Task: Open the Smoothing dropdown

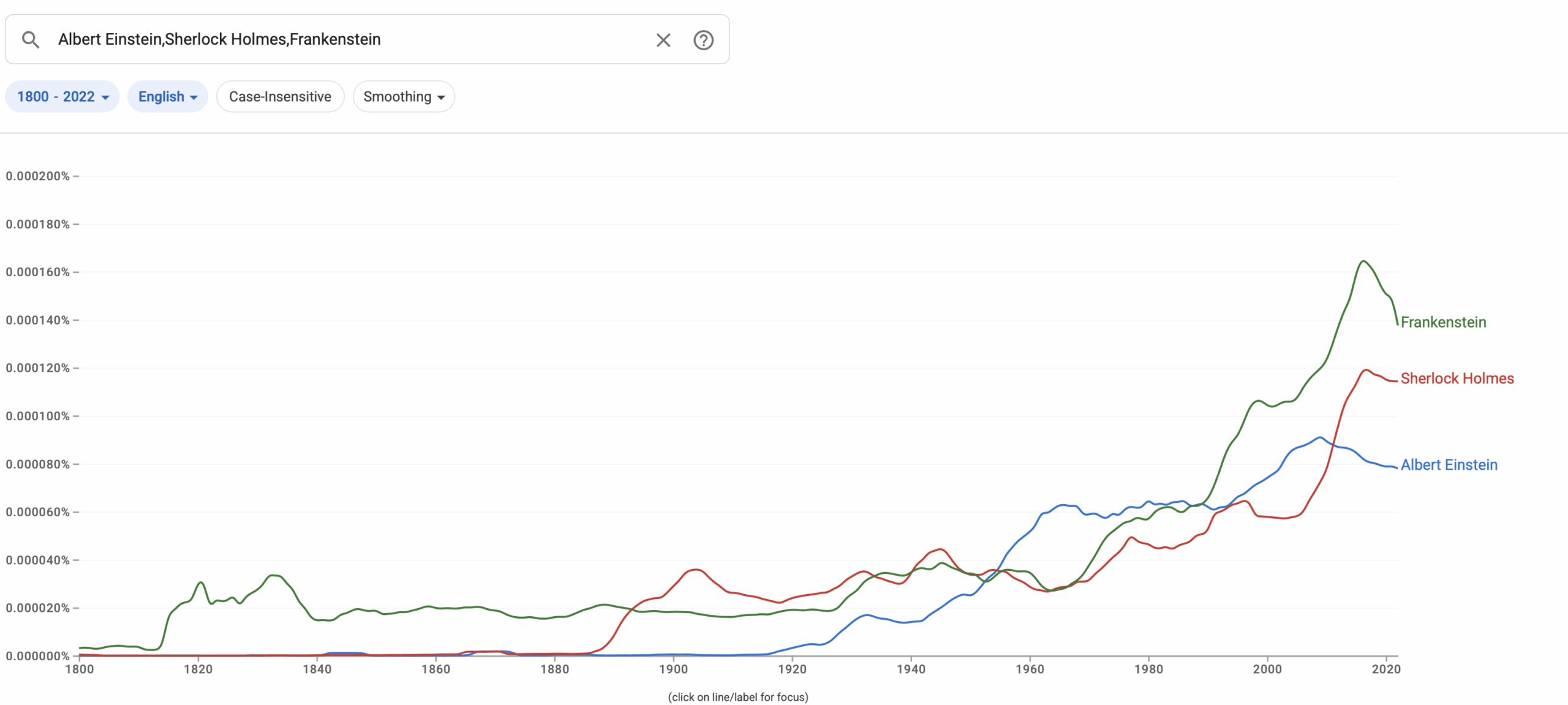Action: [404, 97]
